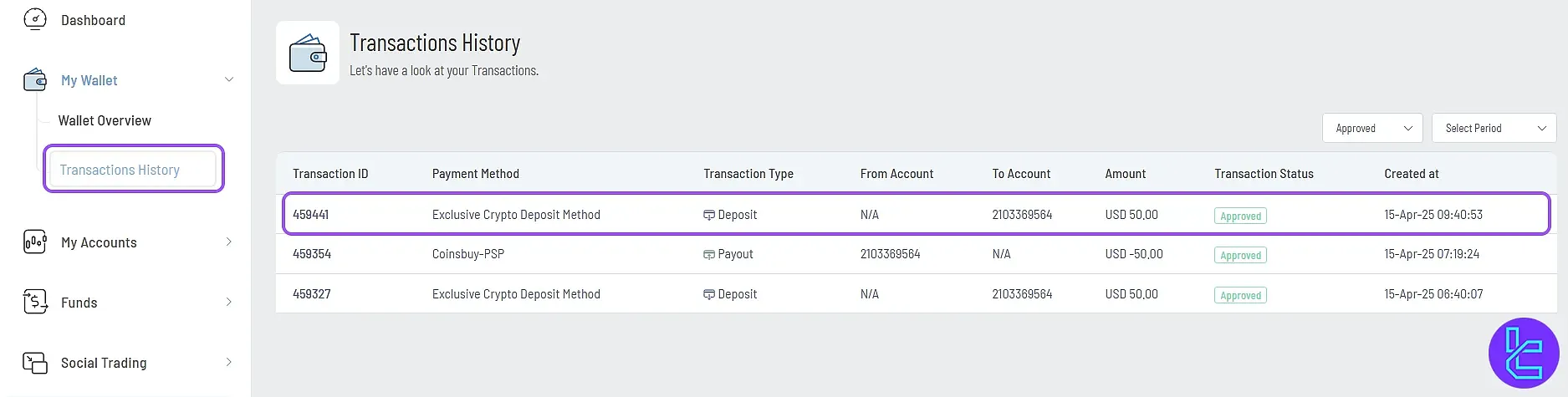Image resolution: width=1568 pixels, height=397 pixels.
Task: Open Social Trading menu item
Action: pos(104,363)
